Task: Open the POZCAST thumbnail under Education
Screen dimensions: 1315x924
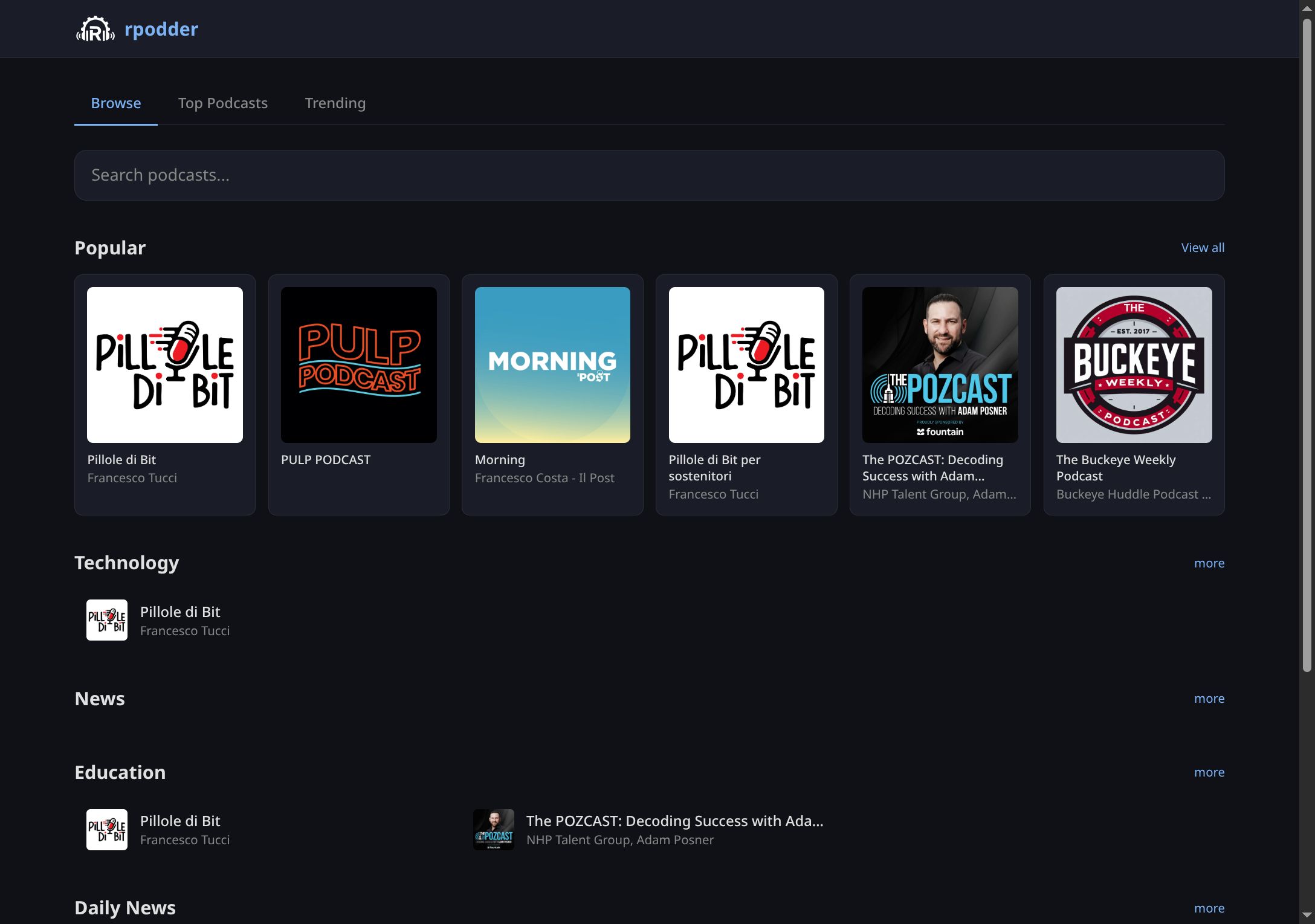Action: click(x=493, y=829)
